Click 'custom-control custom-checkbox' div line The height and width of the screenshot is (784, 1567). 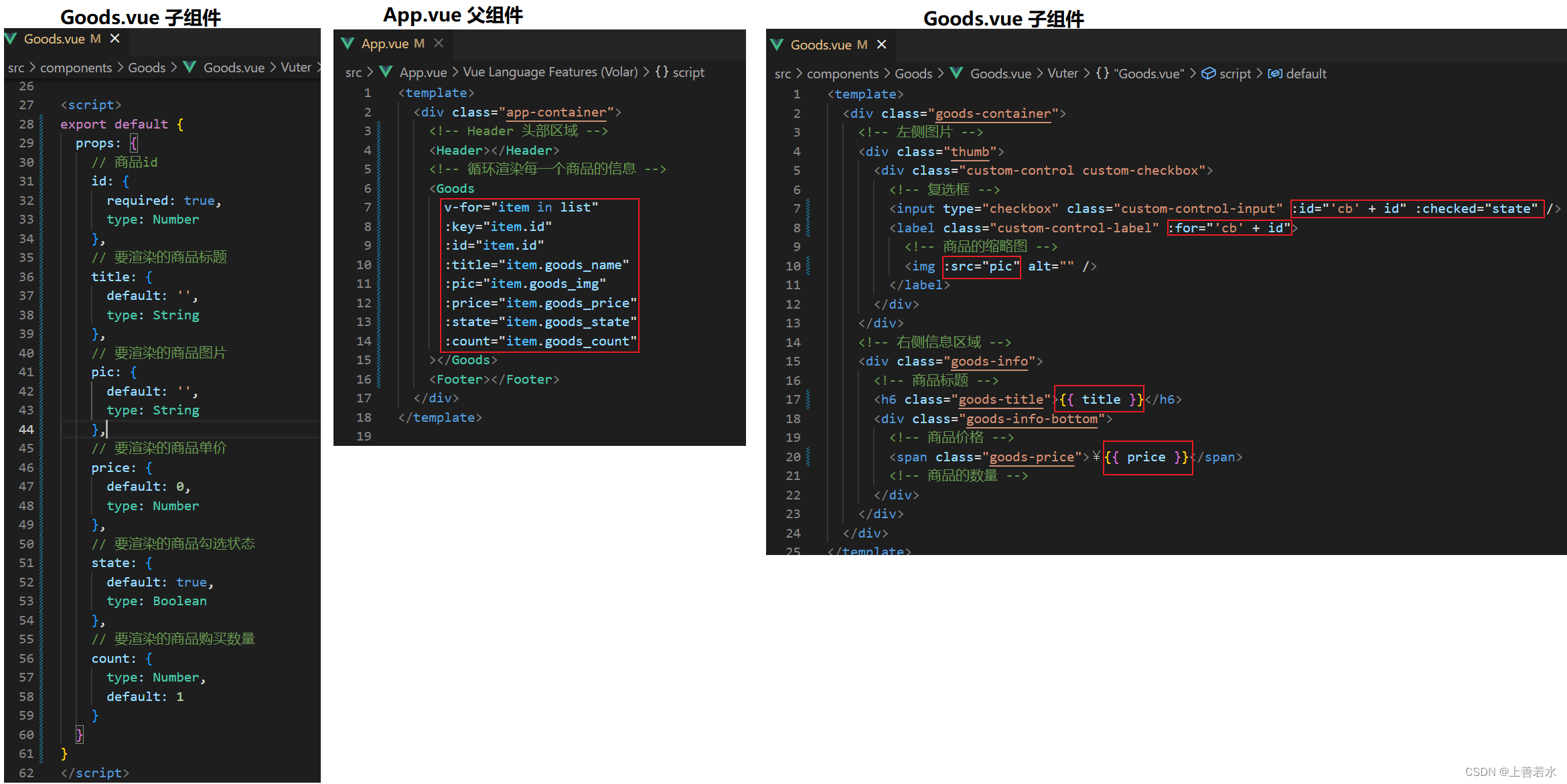(x=1043, y=170)
